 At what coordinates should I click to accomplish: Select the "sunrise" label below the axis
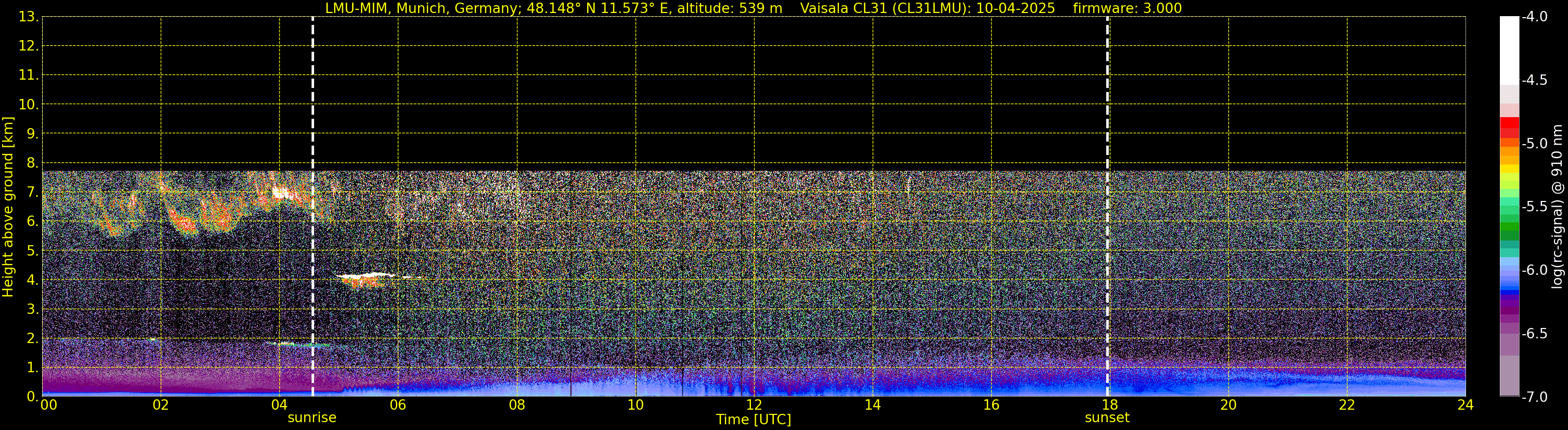pyautogui.click(x=312, y=418)
